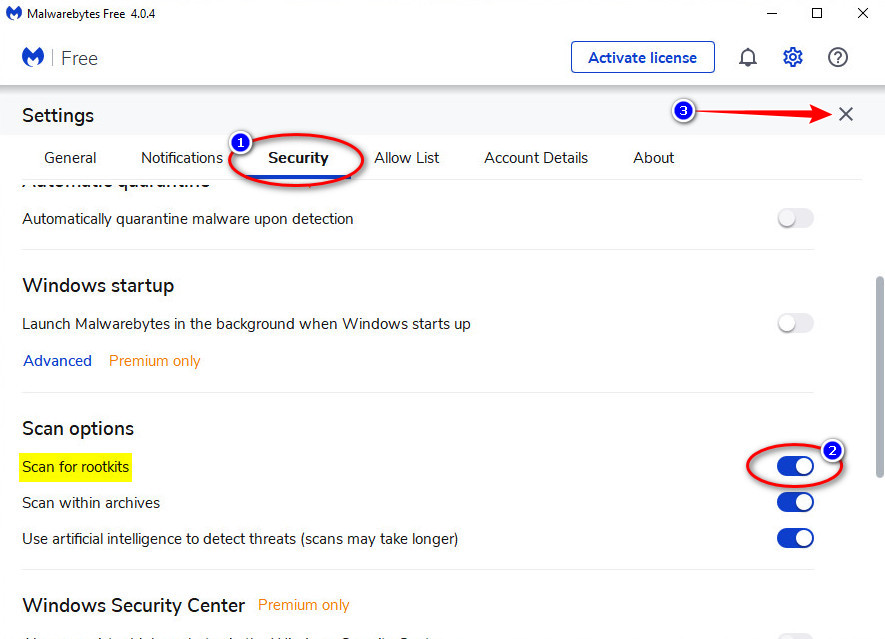885x639 pixels.
Task: Click the title bar Malwarebytes icon
Action: pos(14,13)
